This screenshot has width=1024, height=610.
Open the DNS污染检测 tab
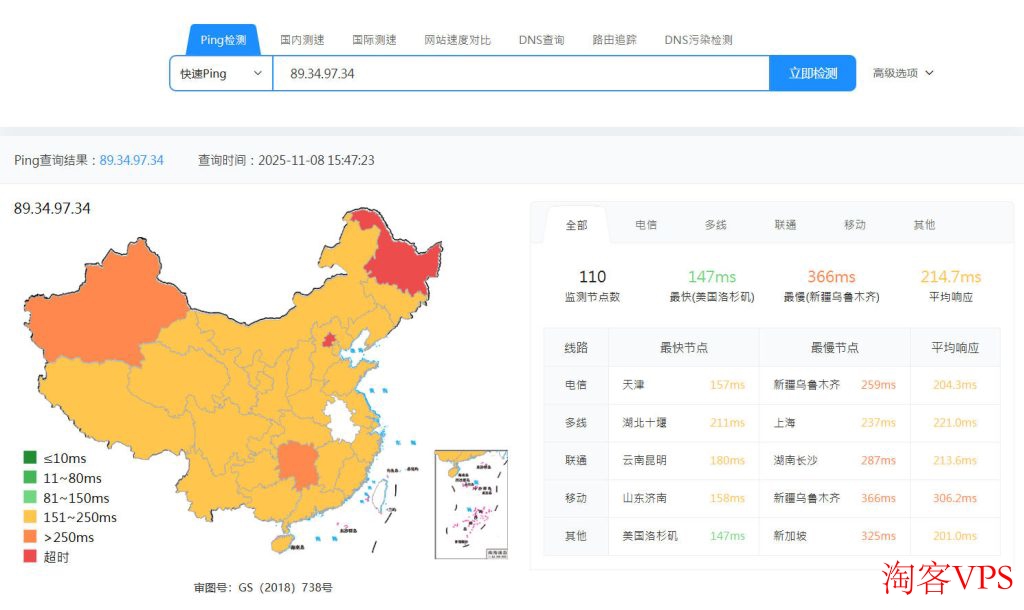click(697, 39)
